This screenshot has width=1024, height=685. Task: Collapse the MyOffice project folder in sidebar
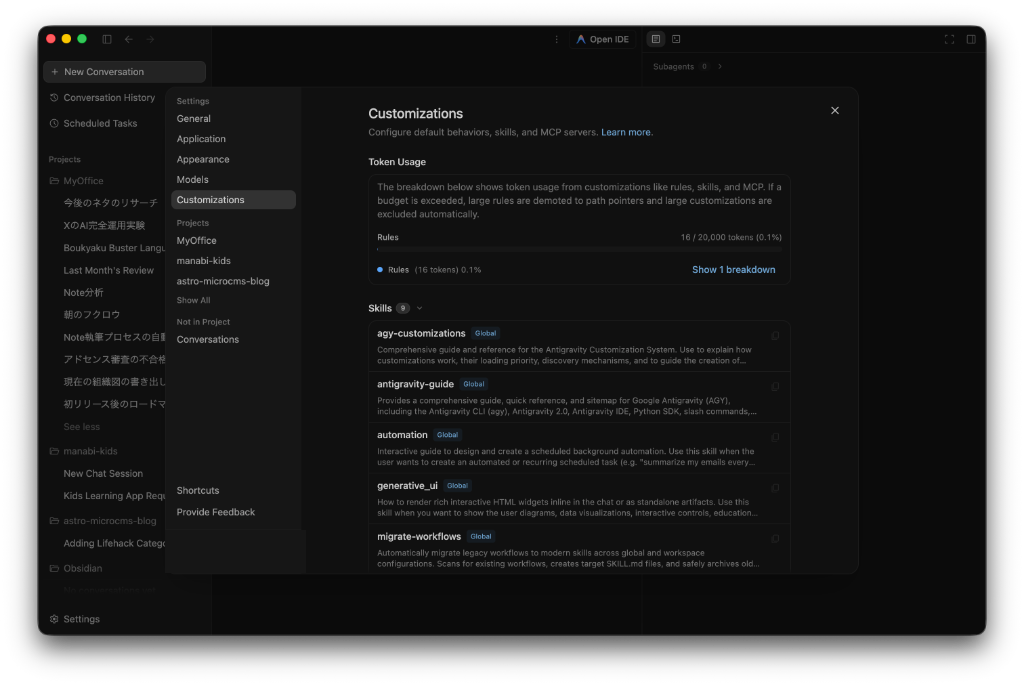click(x=54, y=181)
